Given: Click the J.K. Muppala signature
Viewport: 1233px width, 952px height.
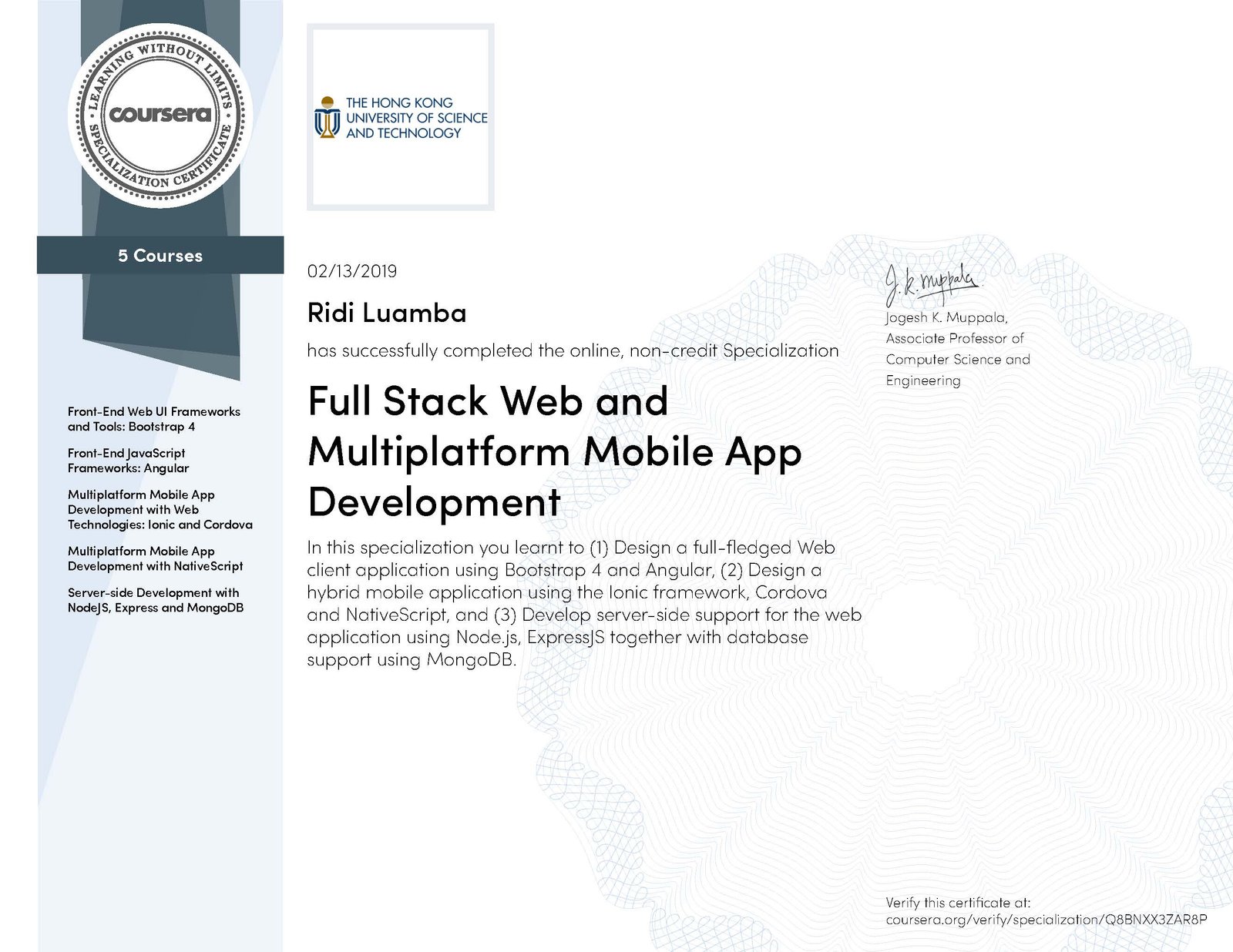Looking at the screenshot, I should [x=931, y=284].
